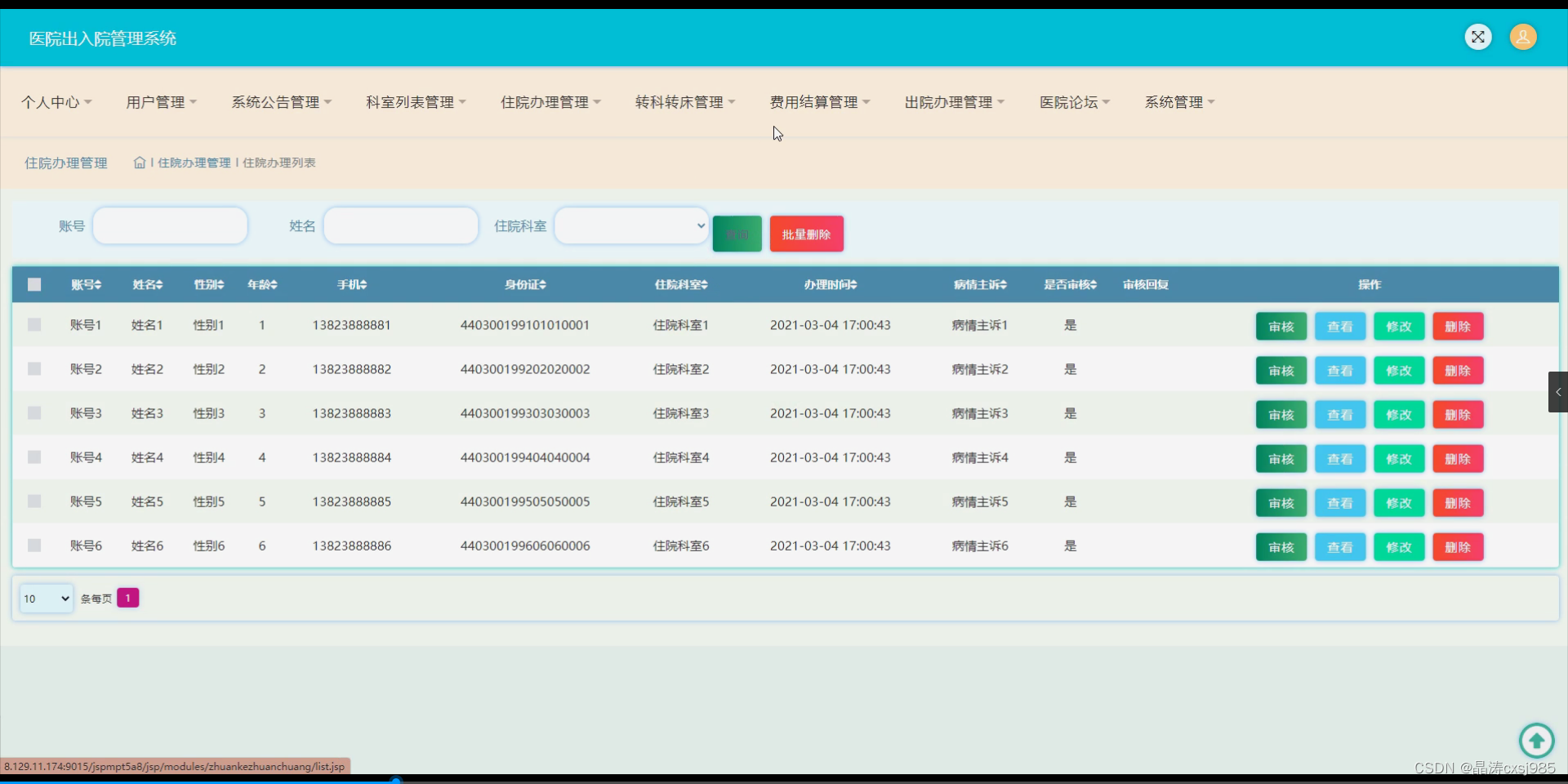This screenshot has height=784, width=1568.
Task: Click 审核 for the 账号6 row
Action: click(x=1281, y=547)
